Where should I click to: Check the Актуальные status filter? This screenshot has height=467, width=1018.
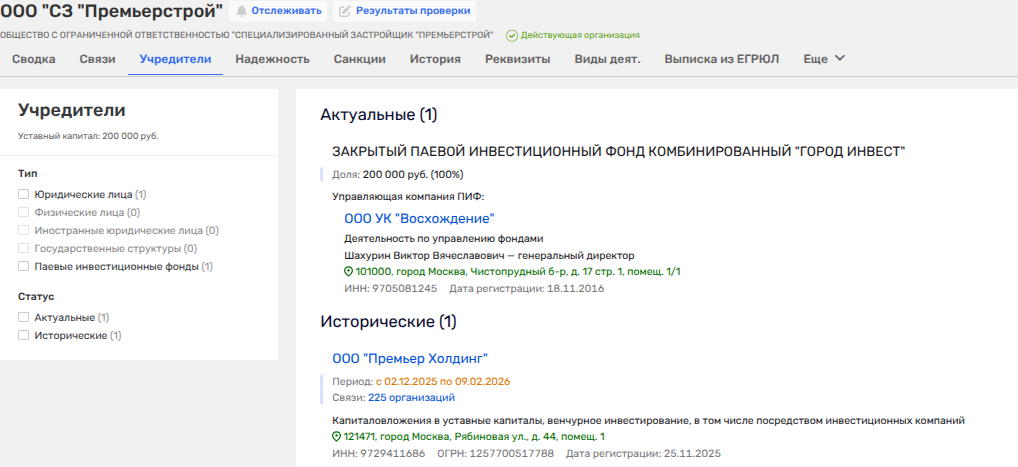pos(24,318)
